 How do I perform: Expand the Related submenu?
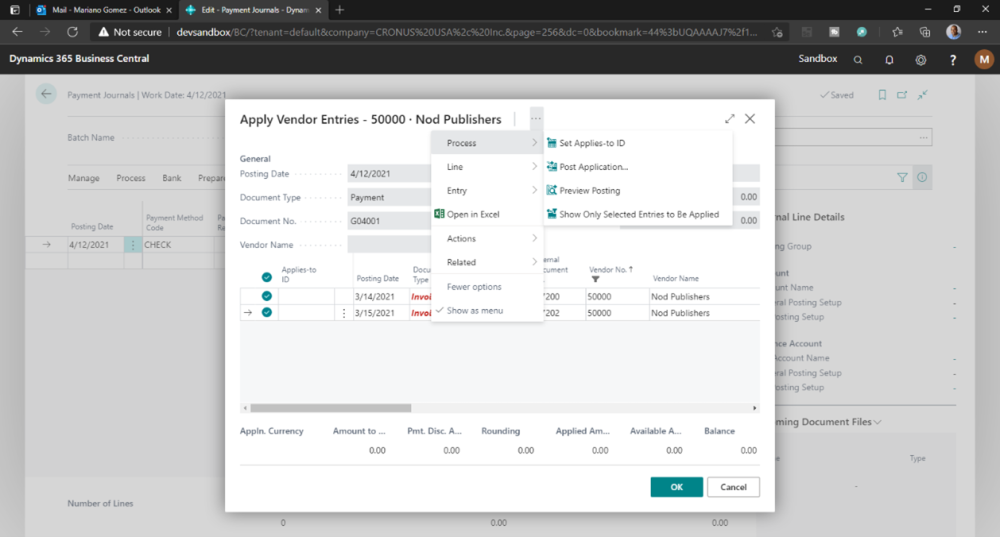pyautogui.click(x=487, y=262)
